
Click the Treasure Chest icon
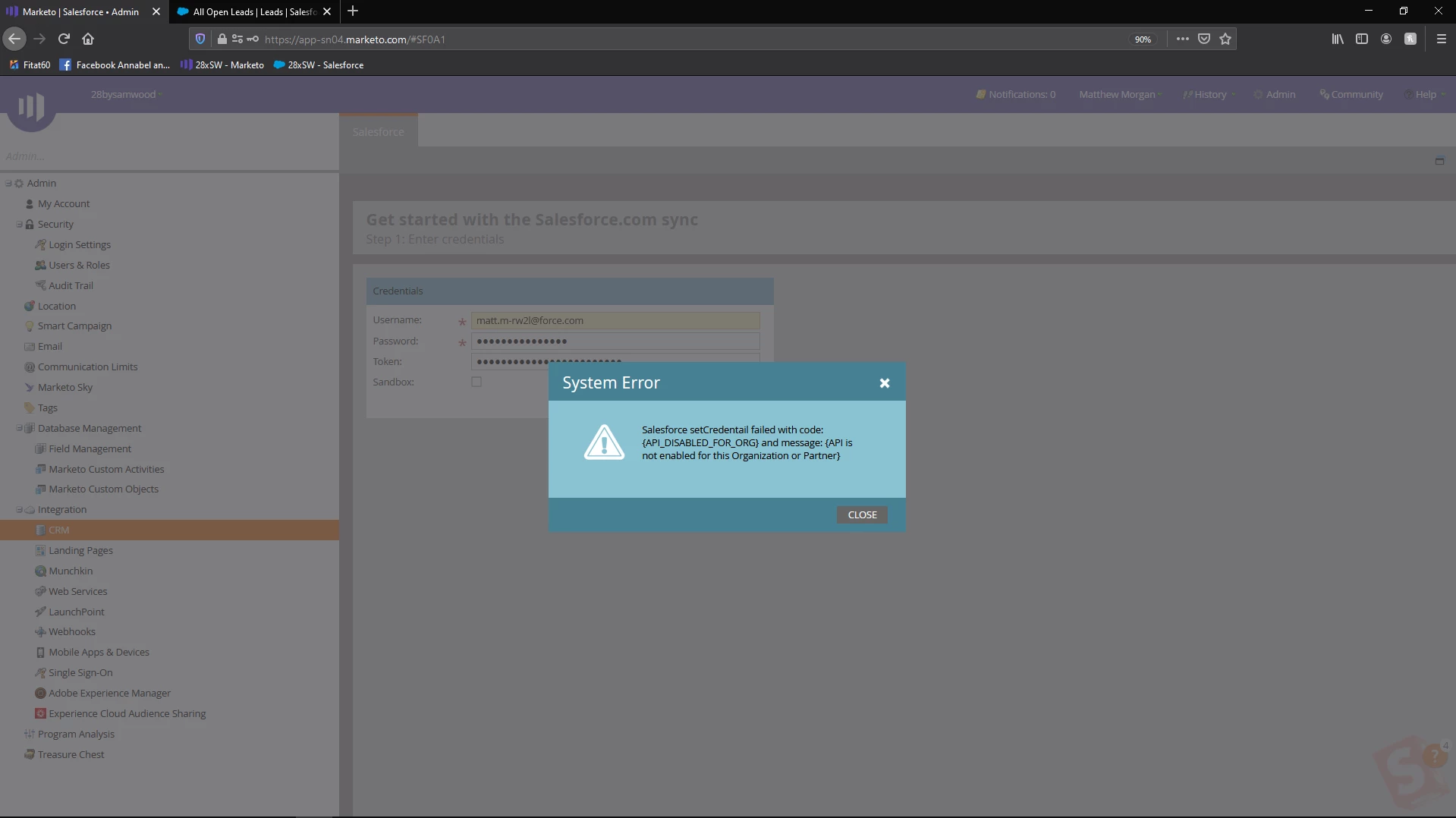[x=30, y=754]
